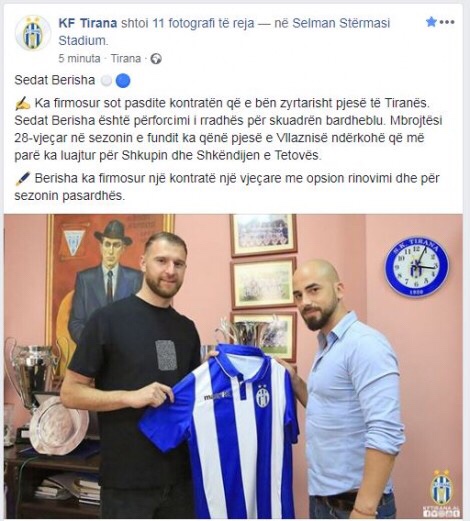Open the signing photo with the two men
Screen dimensions: 470x521
pyautogui.click(x=233, y=366)
